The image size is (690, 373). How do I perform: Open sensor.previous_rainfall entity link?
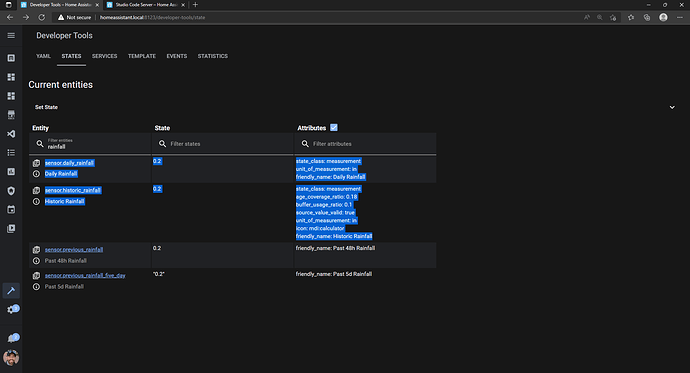tap(74, 249)
